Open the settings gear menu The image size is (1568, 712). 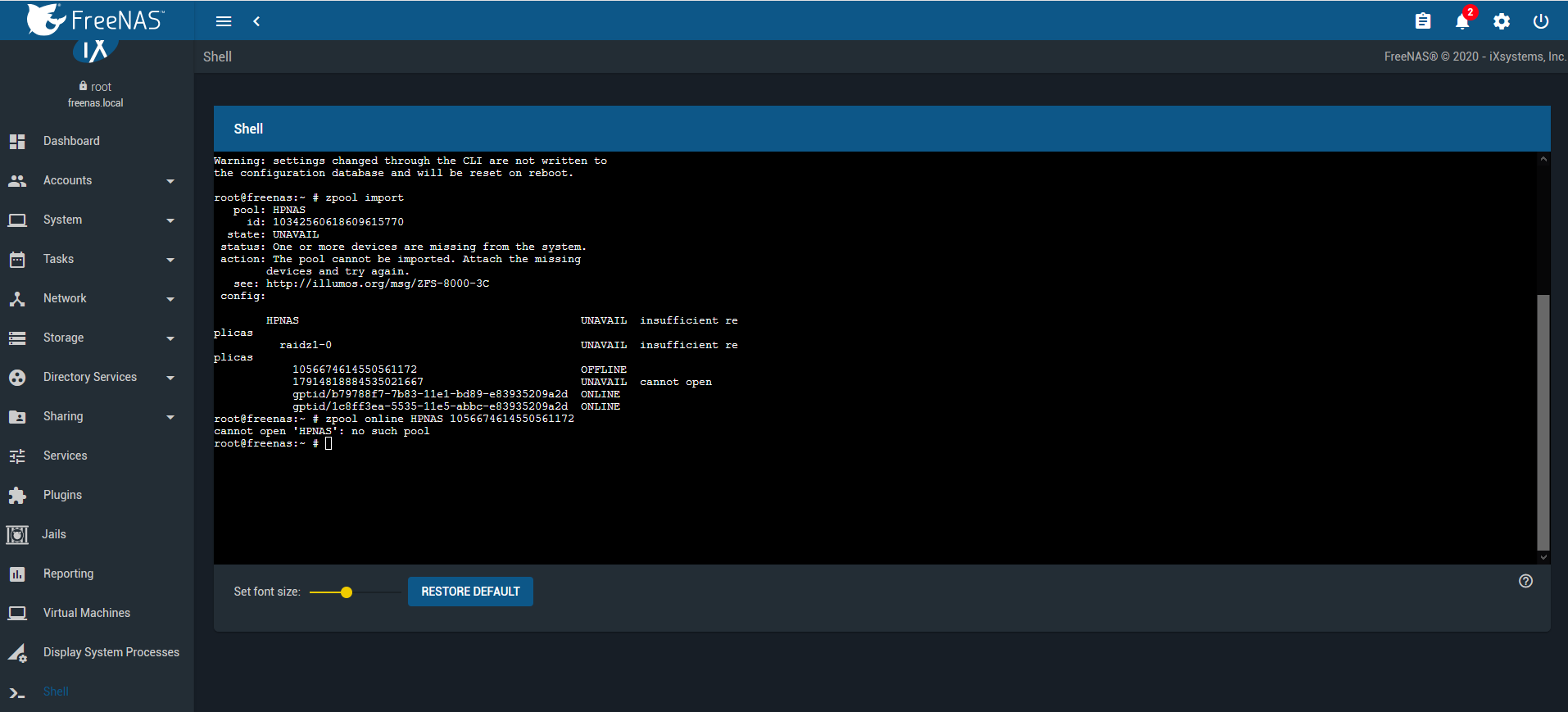click(x=1502, y=21)
